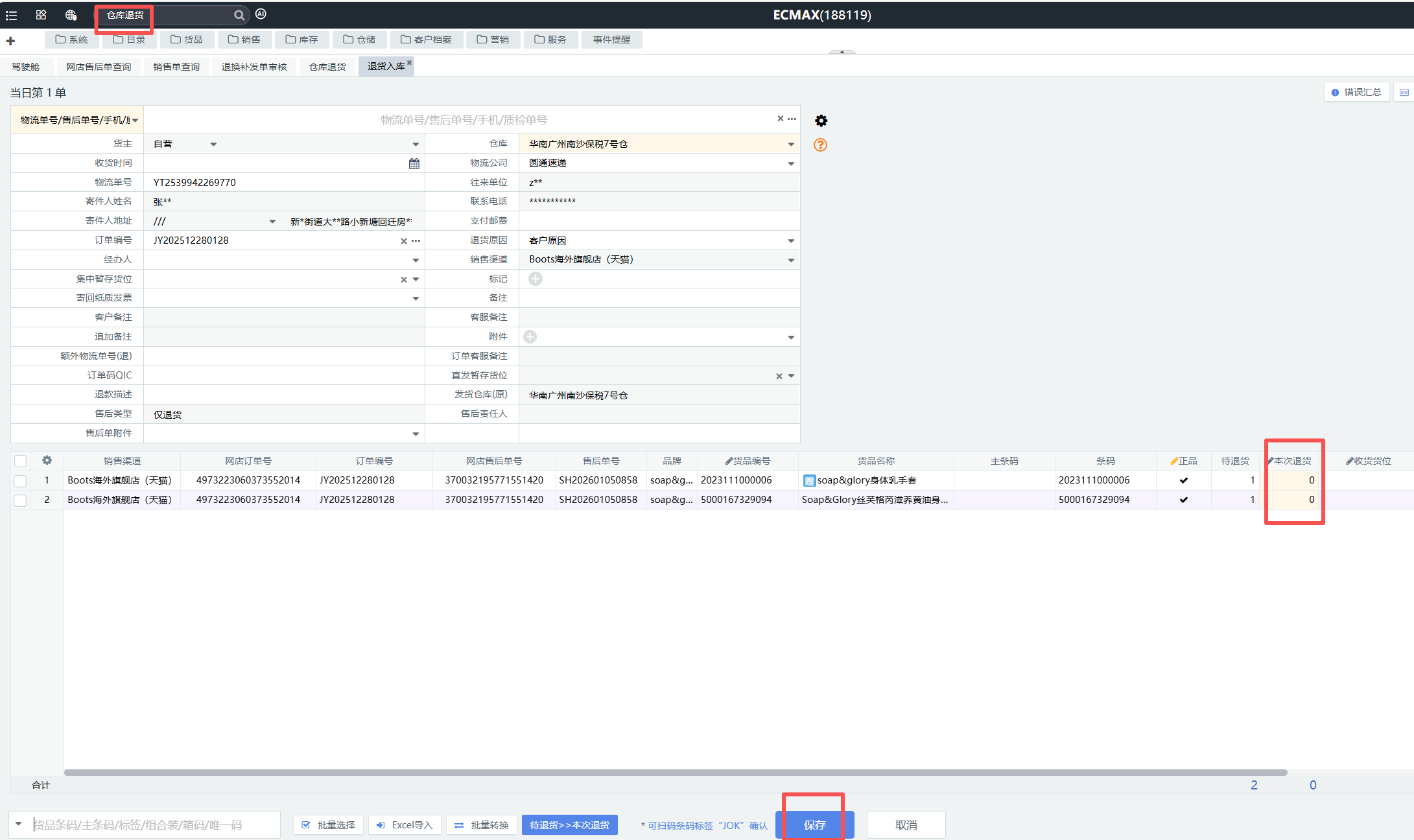The image size is (1414, 840).
Task: Expand the 销售渠道 dropdown
Action: pyautogui.click(x=791, y=260)
